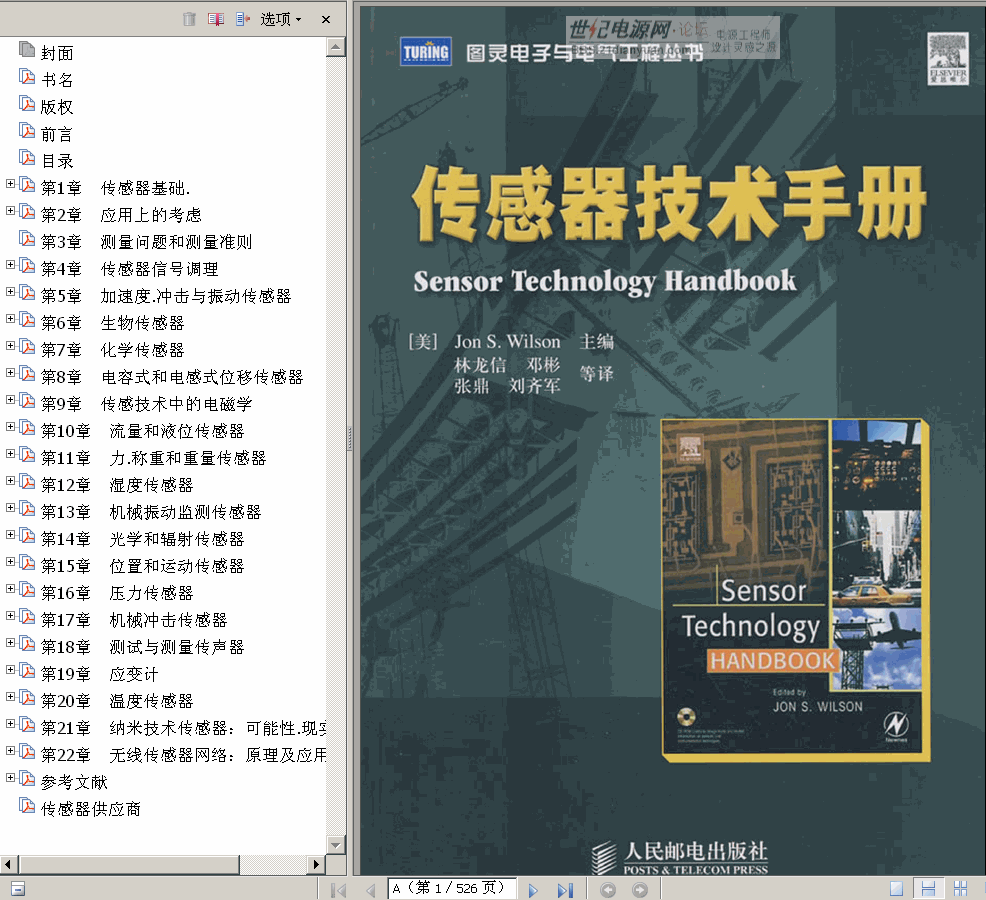Screen dimensions: 986x900
Task: Expand 第2章 应用上的考虑 bookmark
Action: 10,211
